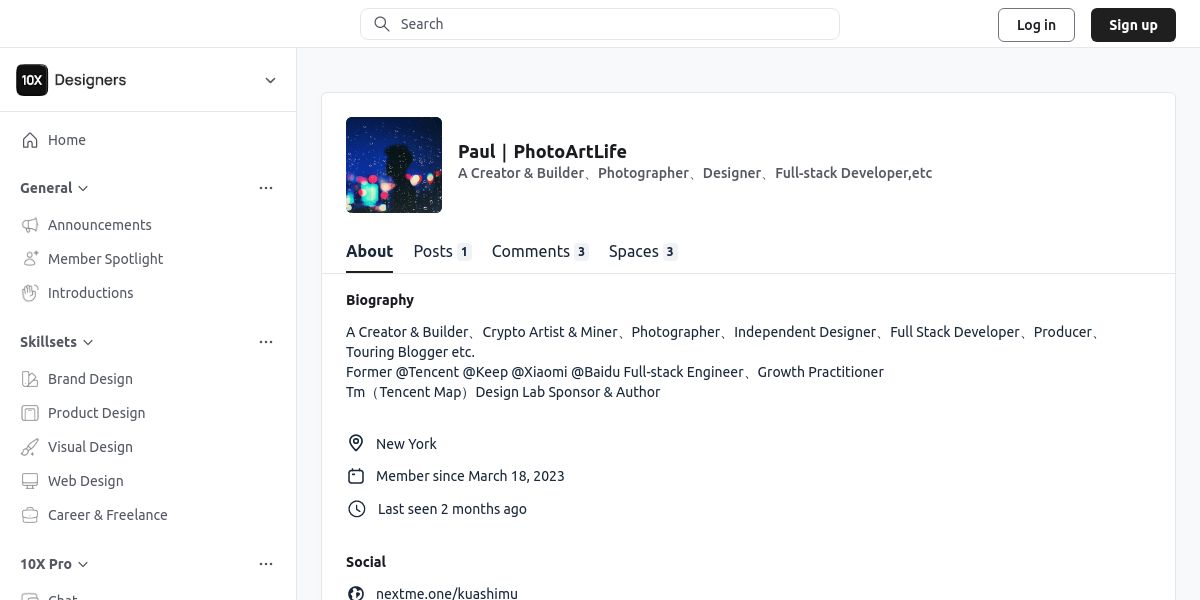The width and height of the screenshot is (1200, 600).
Task: Click the Visual Design pencil icon
Action: tap(30, 447)
